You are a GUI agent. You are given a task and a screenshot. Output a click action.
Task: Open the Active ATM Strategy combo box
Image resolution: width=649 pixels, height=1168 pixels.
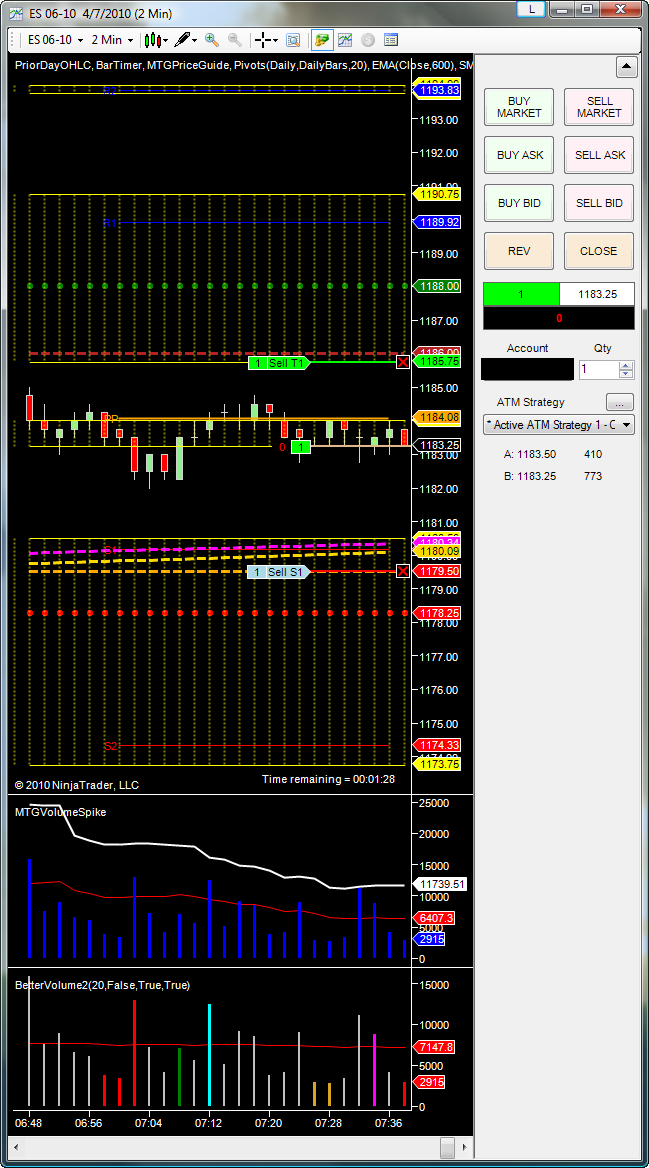click(x=559, y=425)
